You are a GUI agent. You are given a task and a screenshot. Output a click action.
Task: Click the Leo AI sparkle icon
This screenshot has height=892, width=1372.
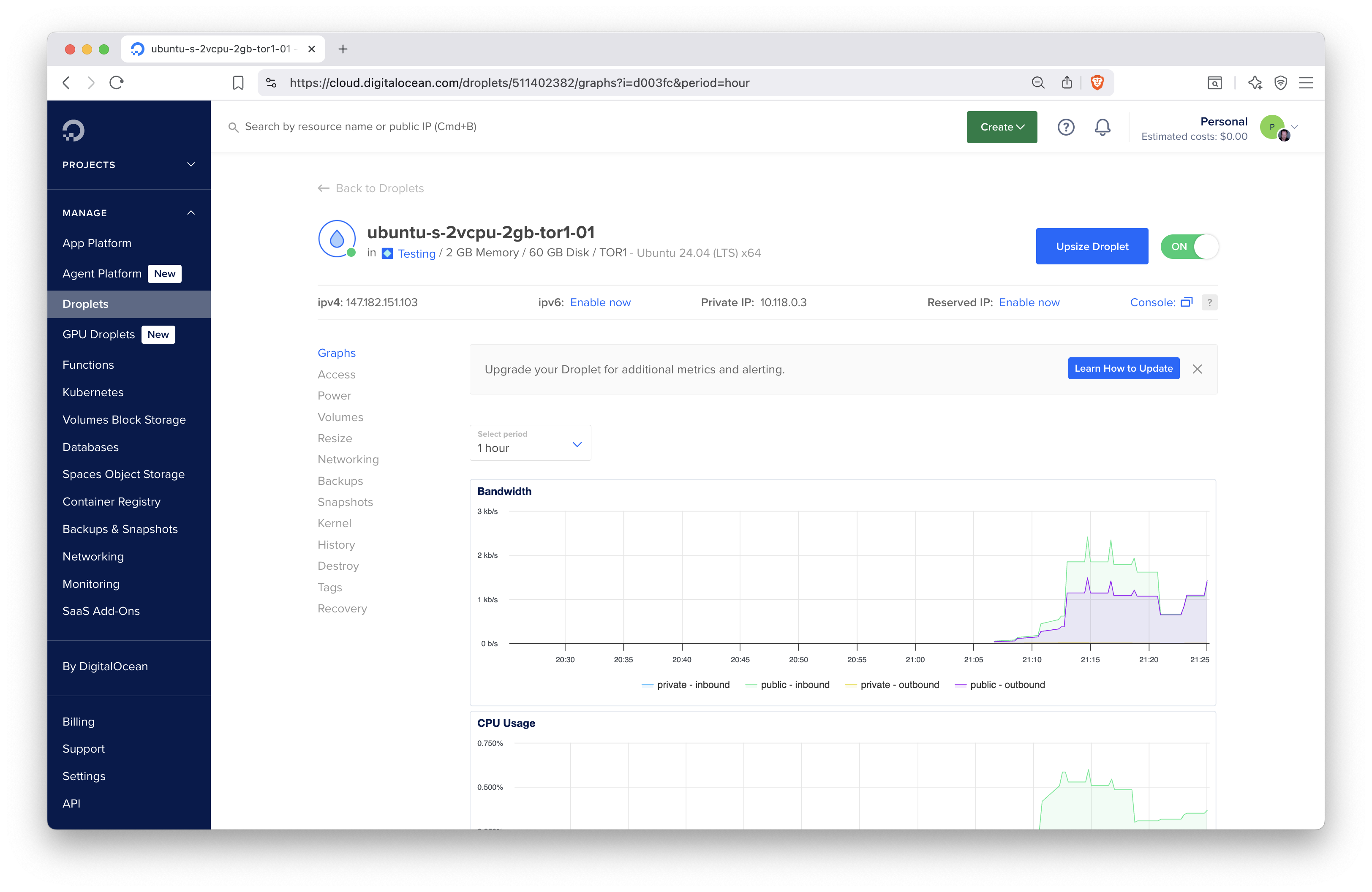tap(1255, 83)
